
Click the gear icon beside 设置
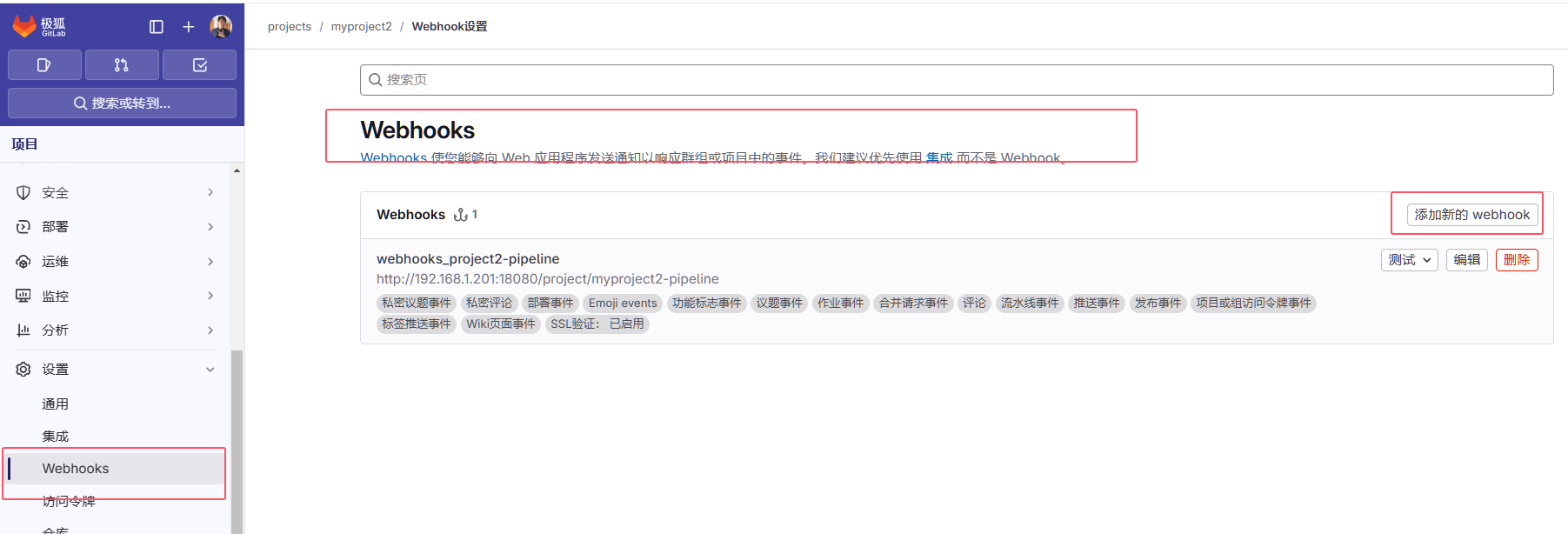(23, 370)
